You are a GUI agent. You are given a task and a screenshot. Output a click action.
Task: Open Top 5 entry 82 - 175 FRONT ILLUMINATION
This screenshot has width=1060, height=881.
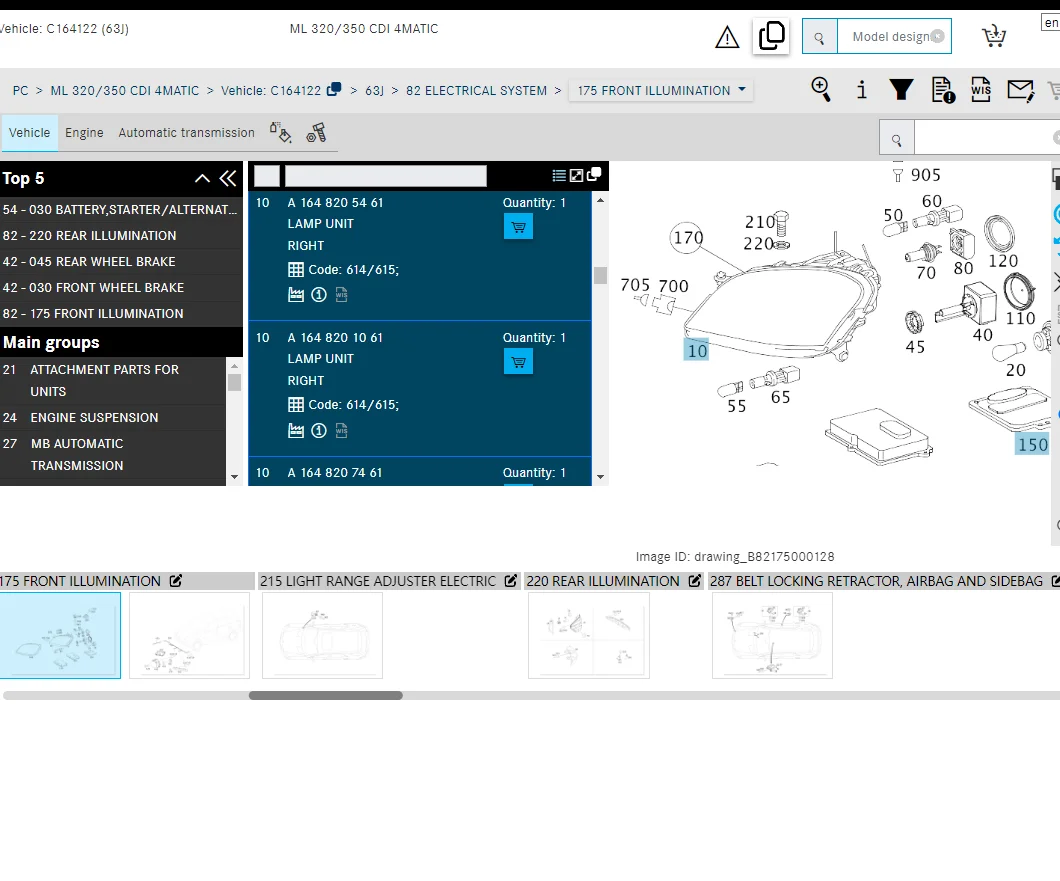pos(121,314)
